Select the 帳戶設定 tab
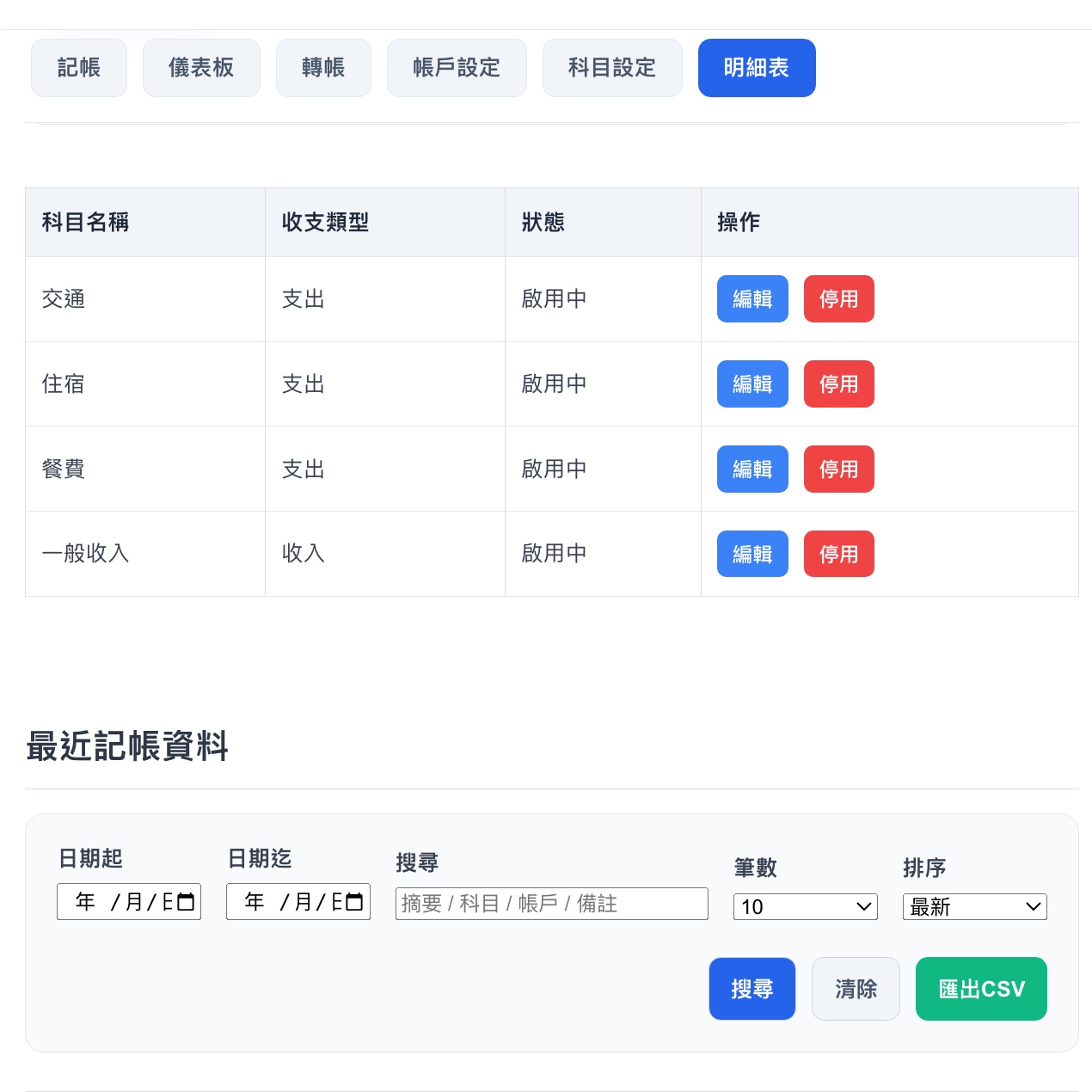Viewport: 1092px width, 1092px height. pos(457,68)
